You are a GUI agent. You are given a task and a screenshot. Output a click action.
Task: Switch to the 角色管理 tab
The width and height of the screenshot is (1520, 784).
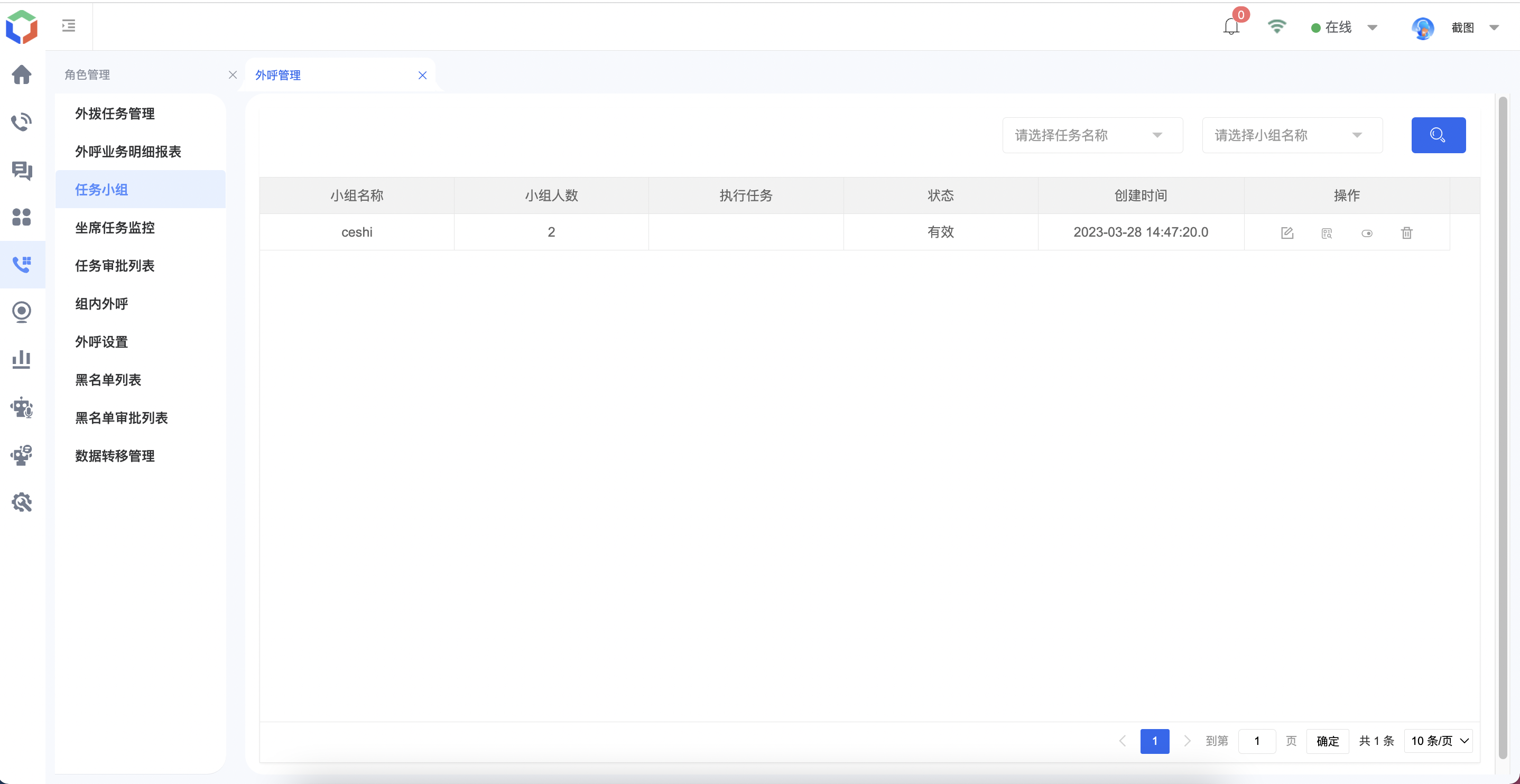(87, 75)
